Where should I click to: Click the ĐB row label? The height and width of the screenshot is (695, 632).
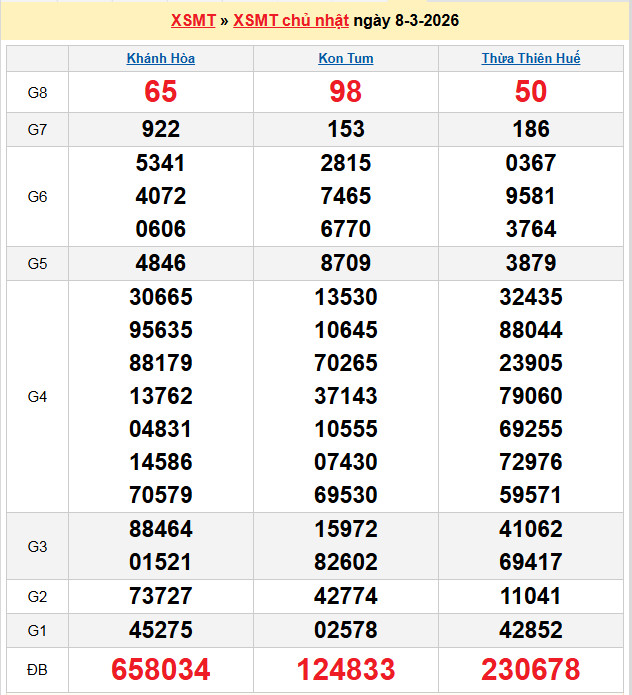point(37,669)
